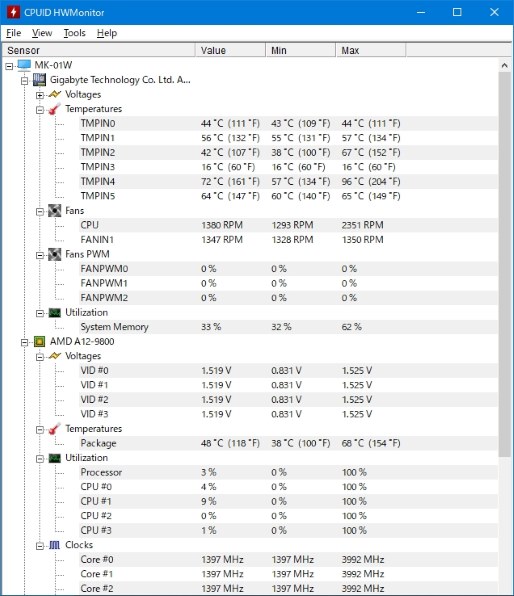
Task: Select the TMPIN3 row
Action: (x=288, y=167)
